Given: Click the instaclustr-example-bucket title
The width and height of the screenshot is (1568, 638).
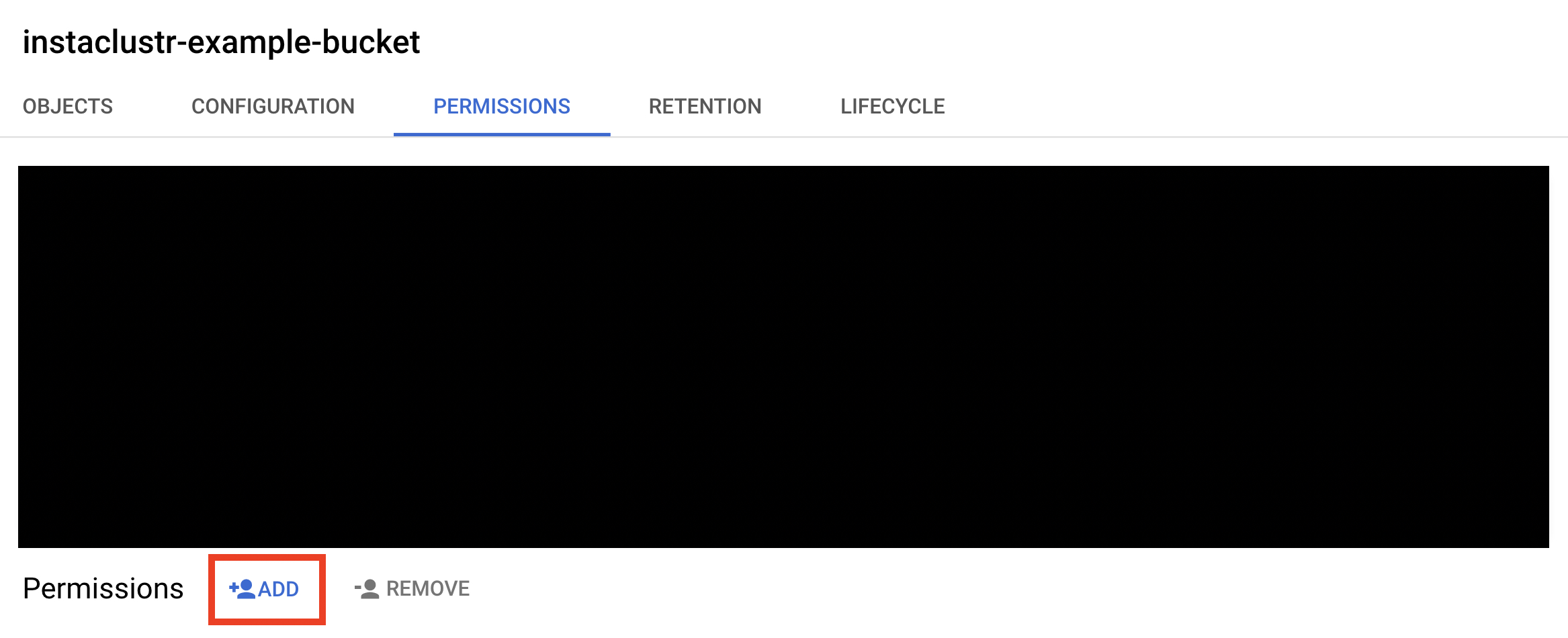Looking at the screenshot, I should pyautogui.click(x=221, y=42).
